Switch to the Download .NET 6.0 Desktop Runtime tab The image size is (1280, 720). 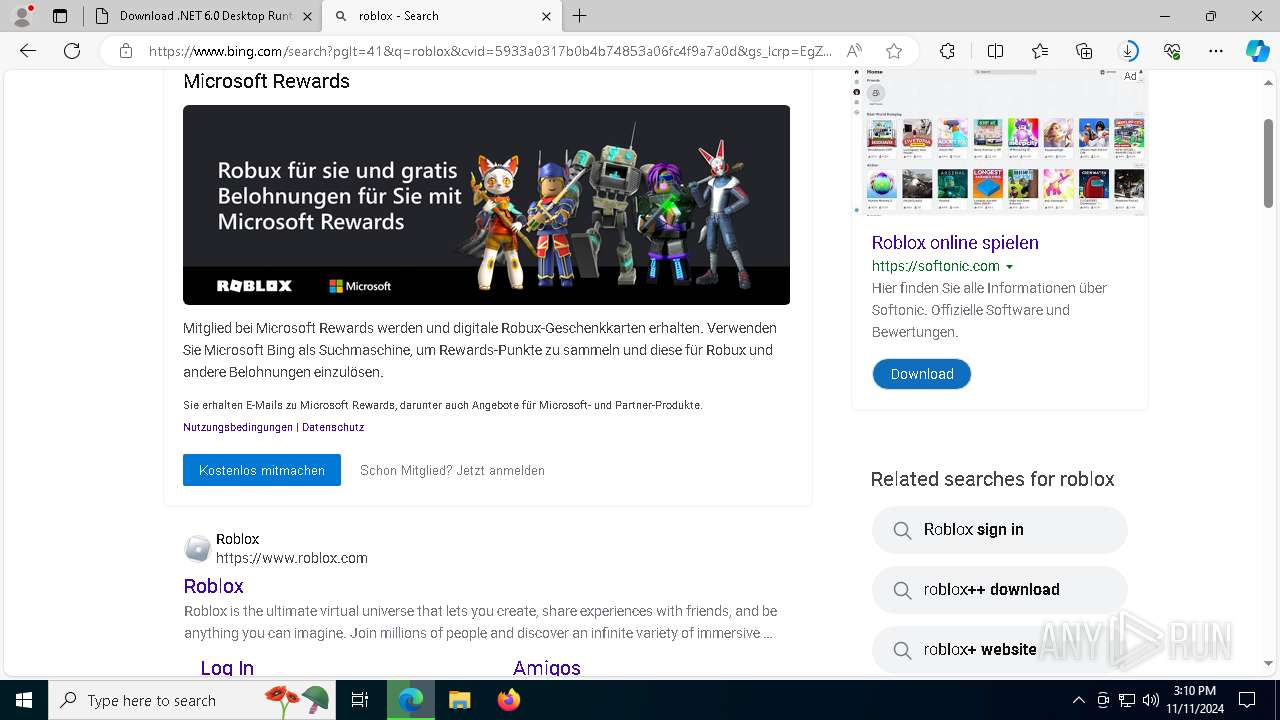[x=203, y=16]
